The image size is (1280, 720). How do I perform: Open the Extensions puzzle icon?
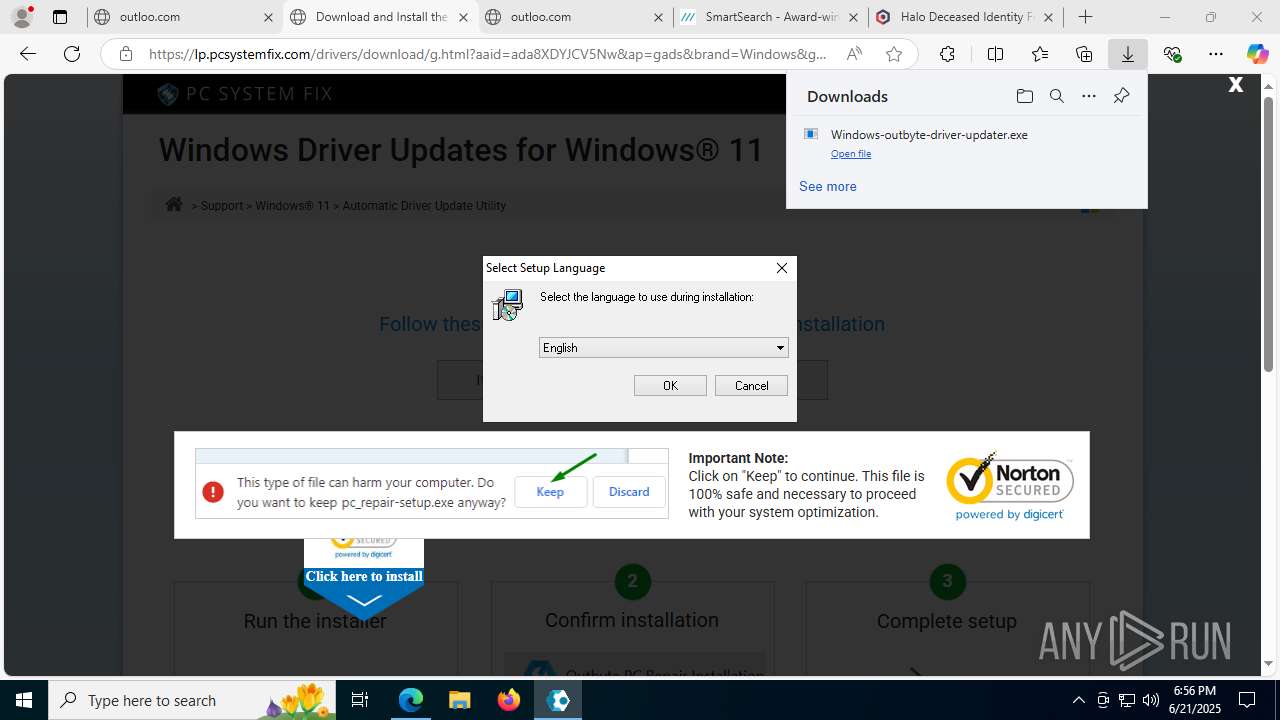pos(947,54)
